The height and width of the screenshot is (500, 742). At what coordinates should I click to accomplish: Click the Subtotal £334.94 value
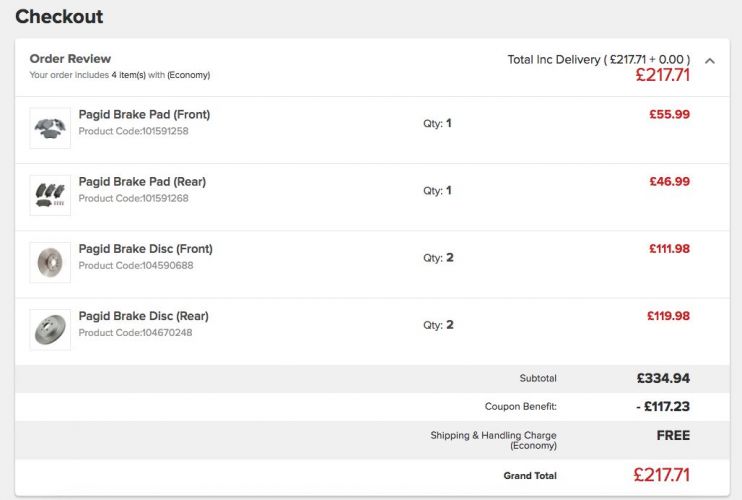[663, 378]
